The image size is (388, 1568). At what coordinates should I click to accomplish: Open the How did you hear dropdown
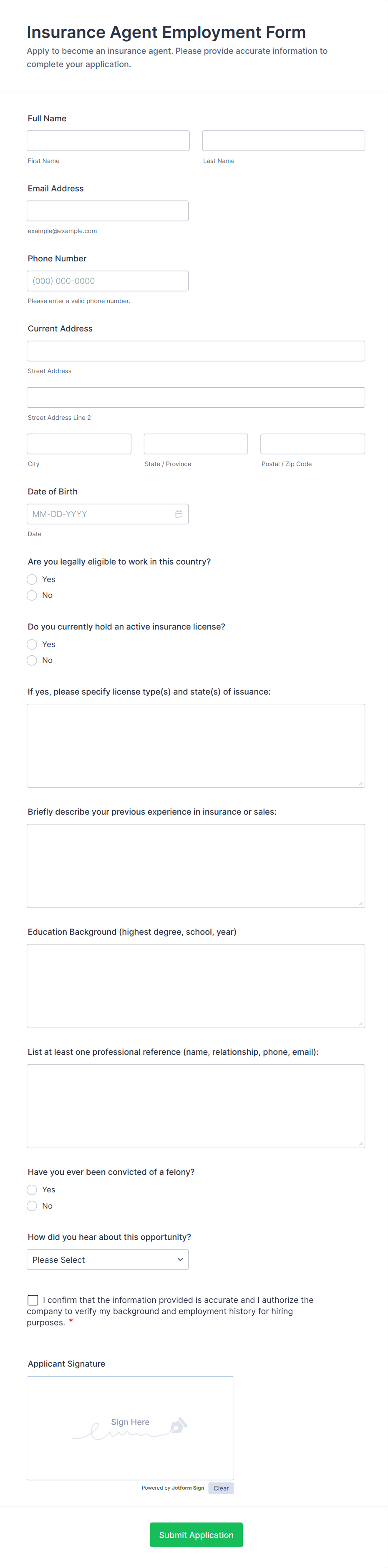(x=108, y=1259)
